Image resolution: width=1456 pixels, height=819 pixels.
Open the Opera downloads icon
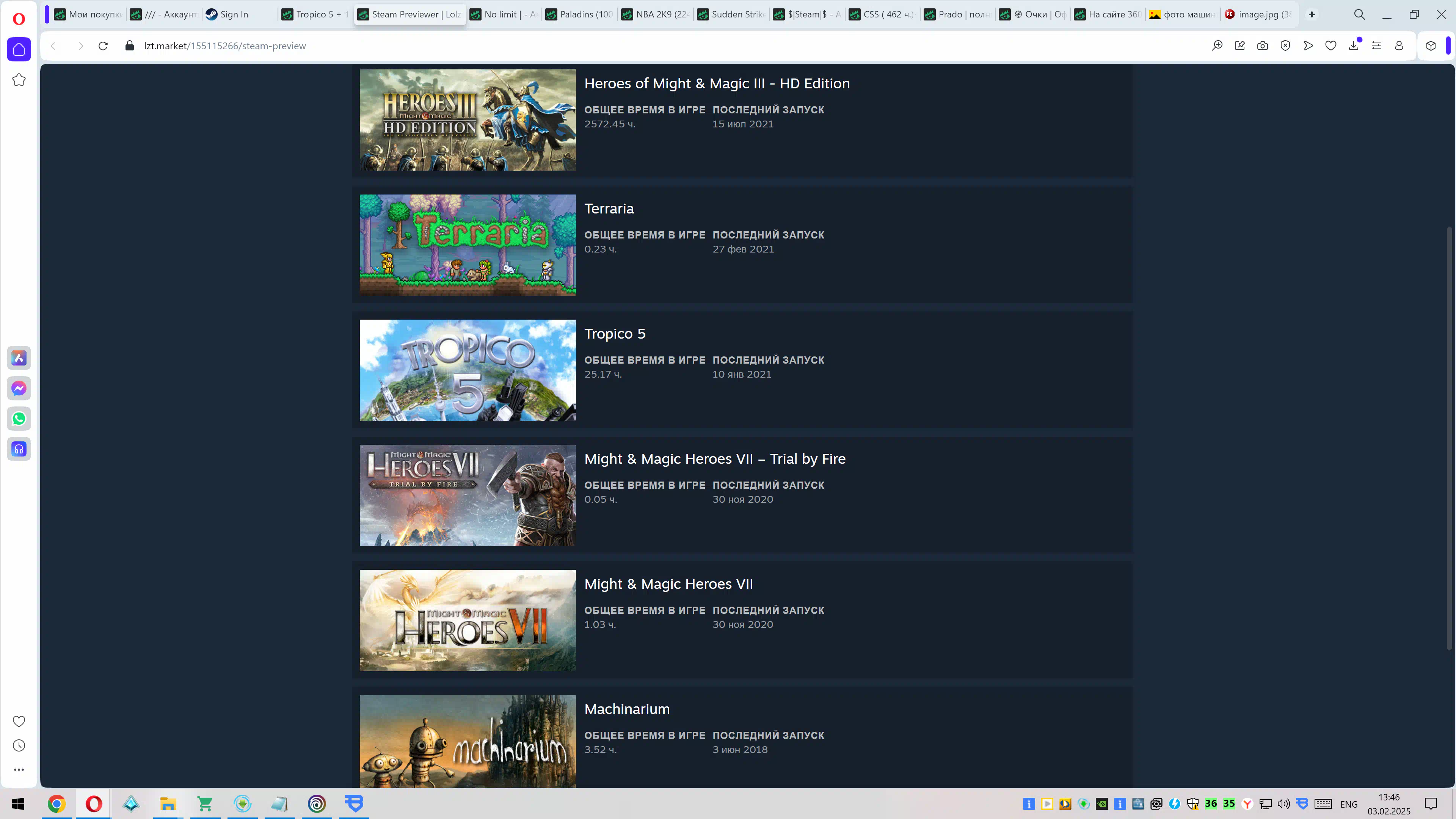click(1353, 46)
